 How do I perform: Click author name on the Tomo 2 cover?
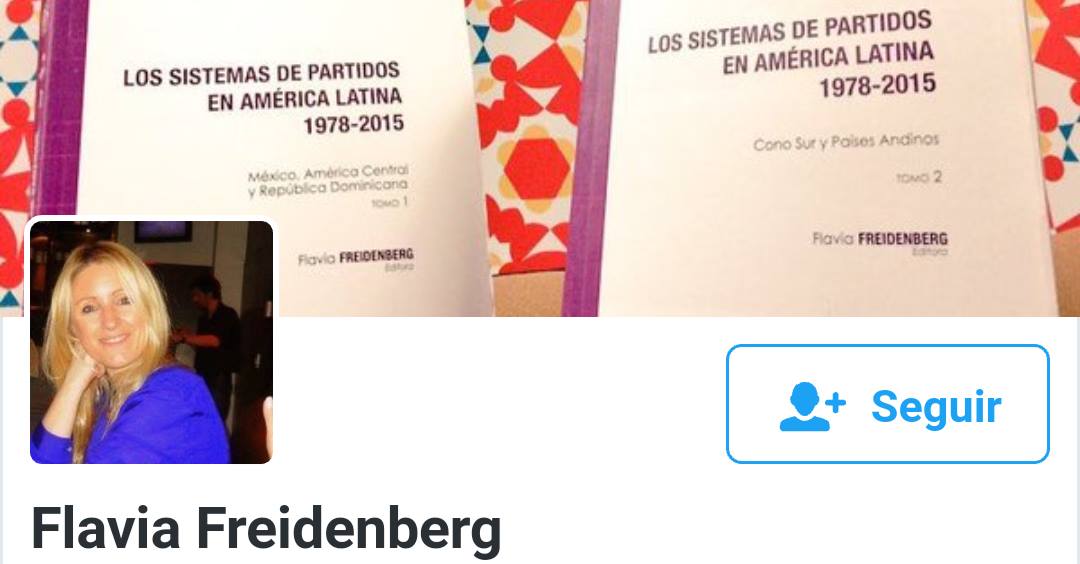pos(880,240)
